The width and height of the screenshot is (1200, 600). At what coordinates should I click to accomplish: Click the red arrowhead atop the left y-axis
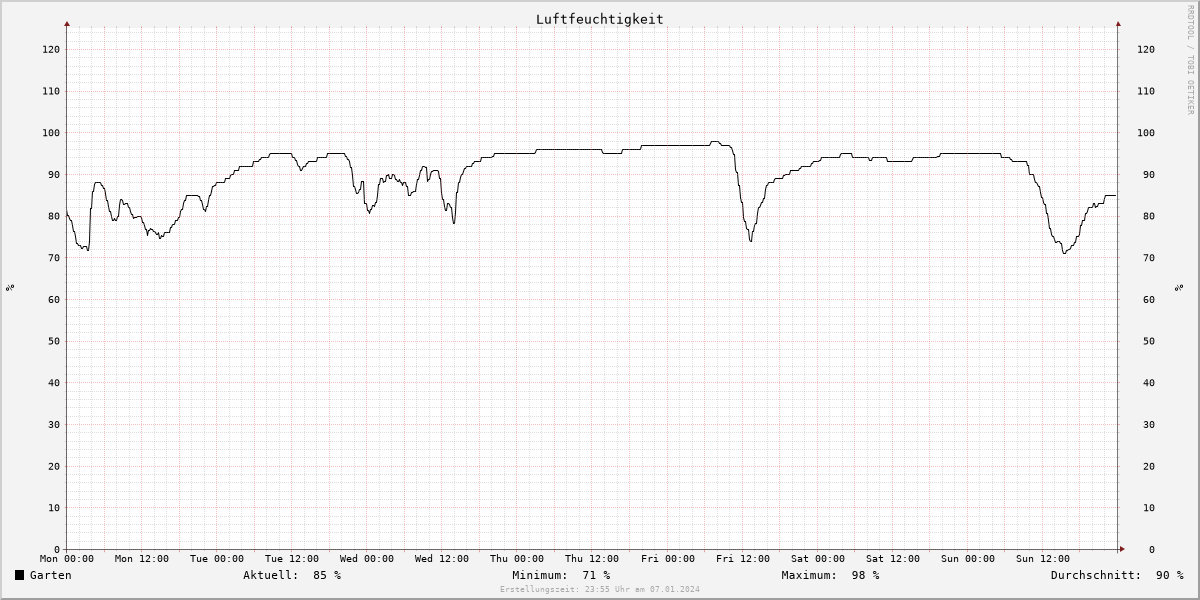click(67, 23)
